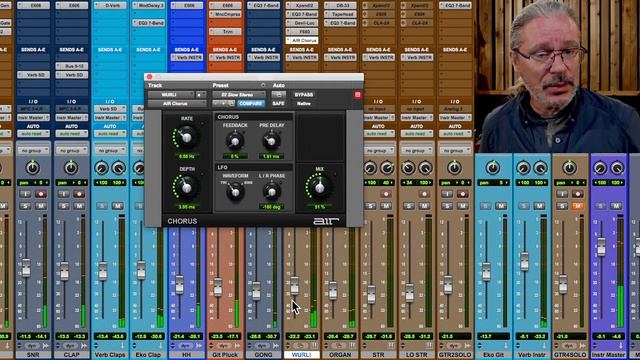Enable input monitoring on CLAP track

coord(64,194)
